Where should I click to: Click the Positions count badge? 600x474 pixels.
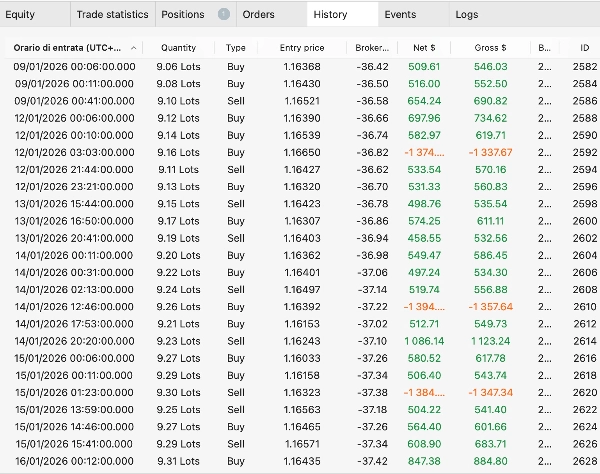[x=224, y=15]
